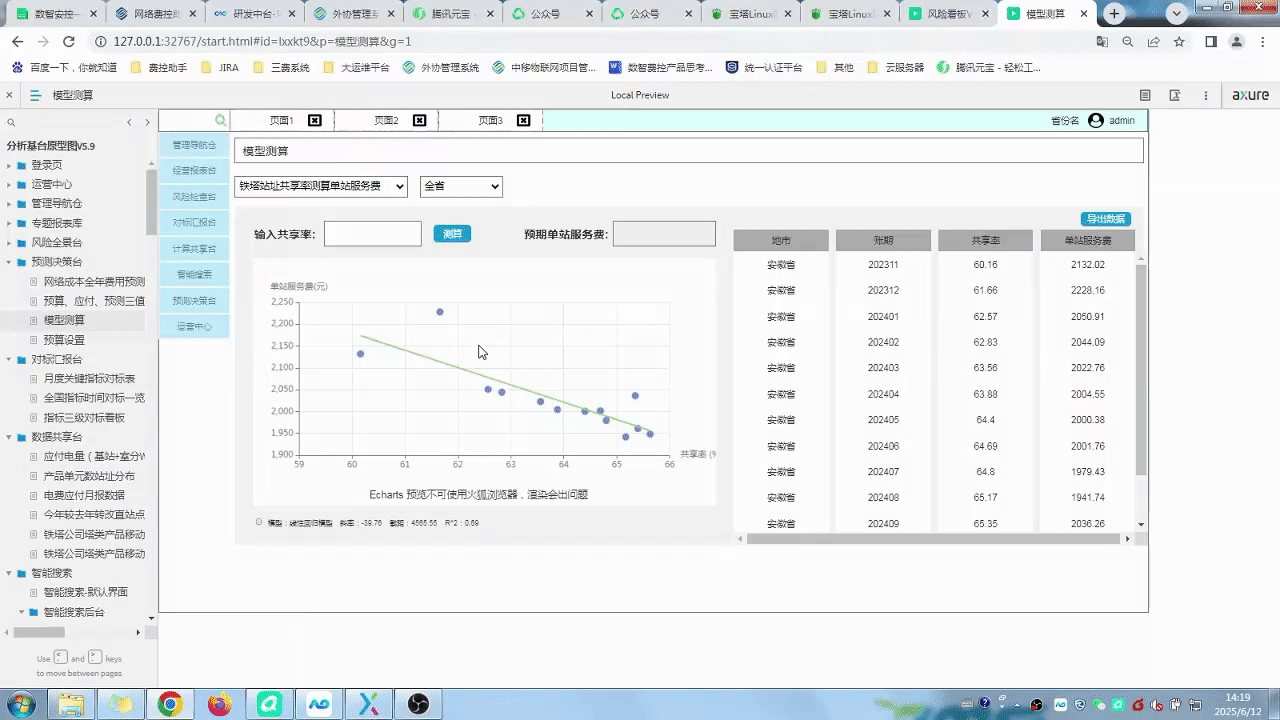Open OBS Studio from the taskbar
Screen dimensions: 1280x720
pos(418,704)
